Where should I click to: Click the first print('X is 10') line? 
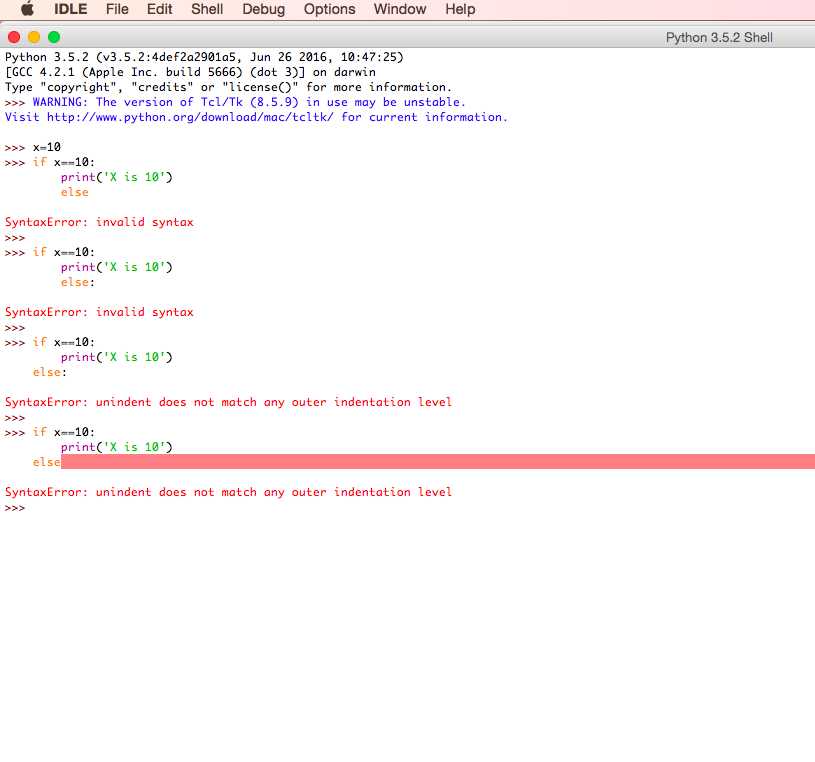(116, 177)
